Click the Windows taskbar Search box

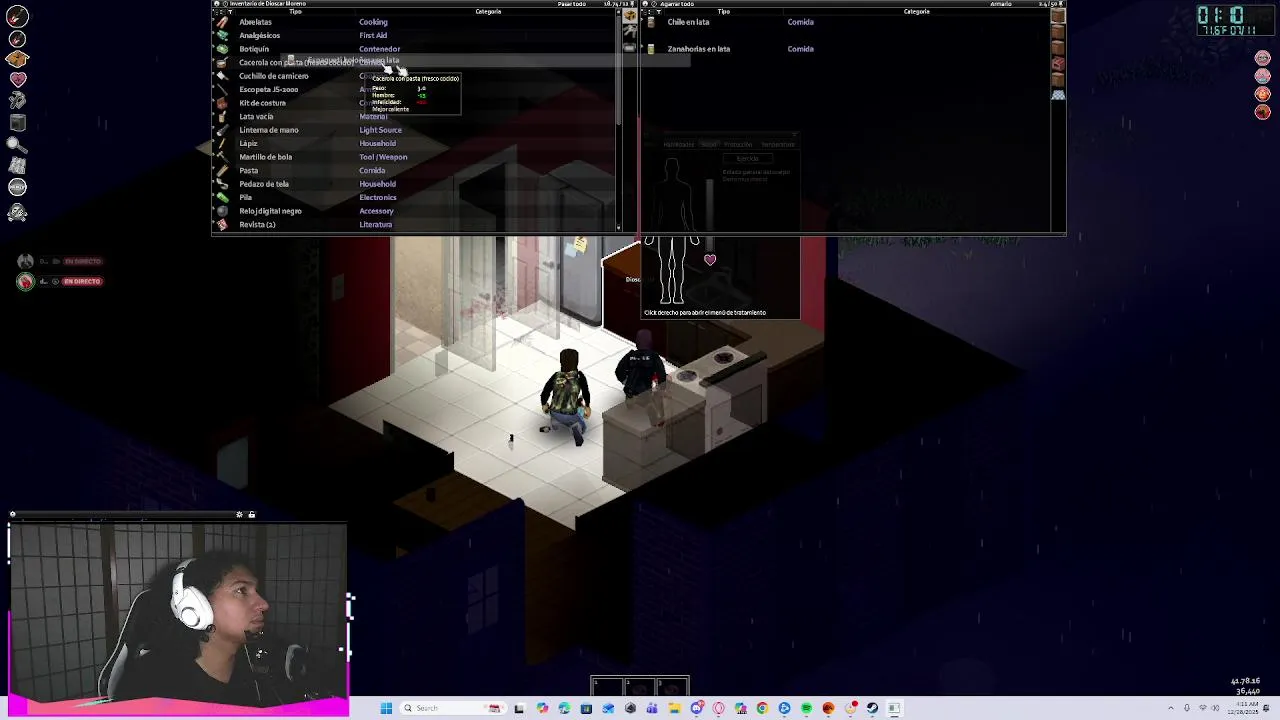pyautogui.click(x=452, y=708)
